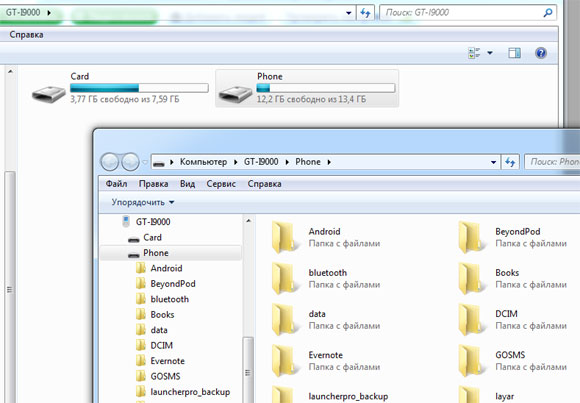The image size is (580, 403).
Task: Open the Card drive in back window
Action: click(x=120, y=88)
